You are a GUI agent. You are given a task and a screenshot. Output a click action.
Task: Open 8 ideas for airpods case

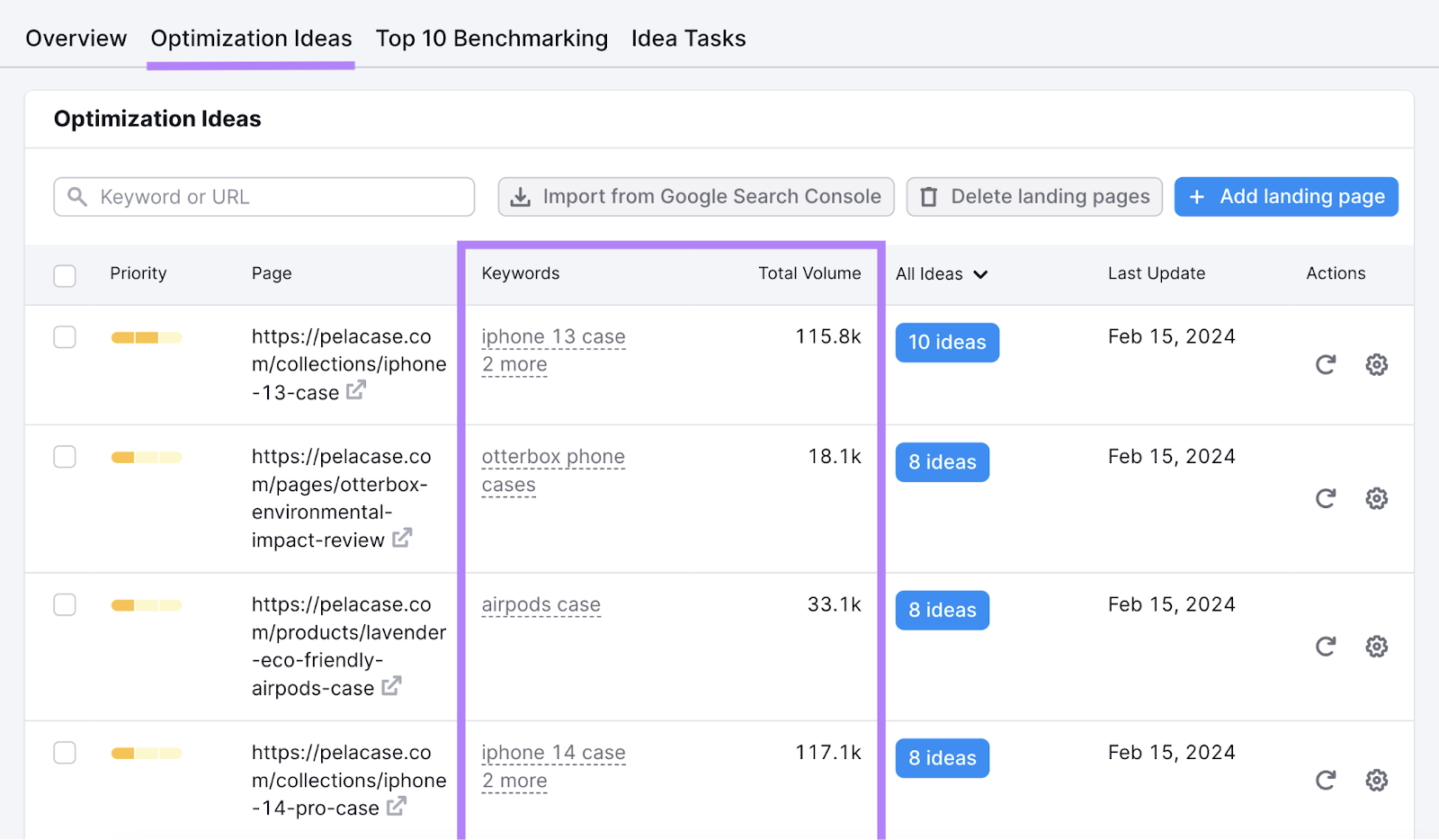click(943, 611)
